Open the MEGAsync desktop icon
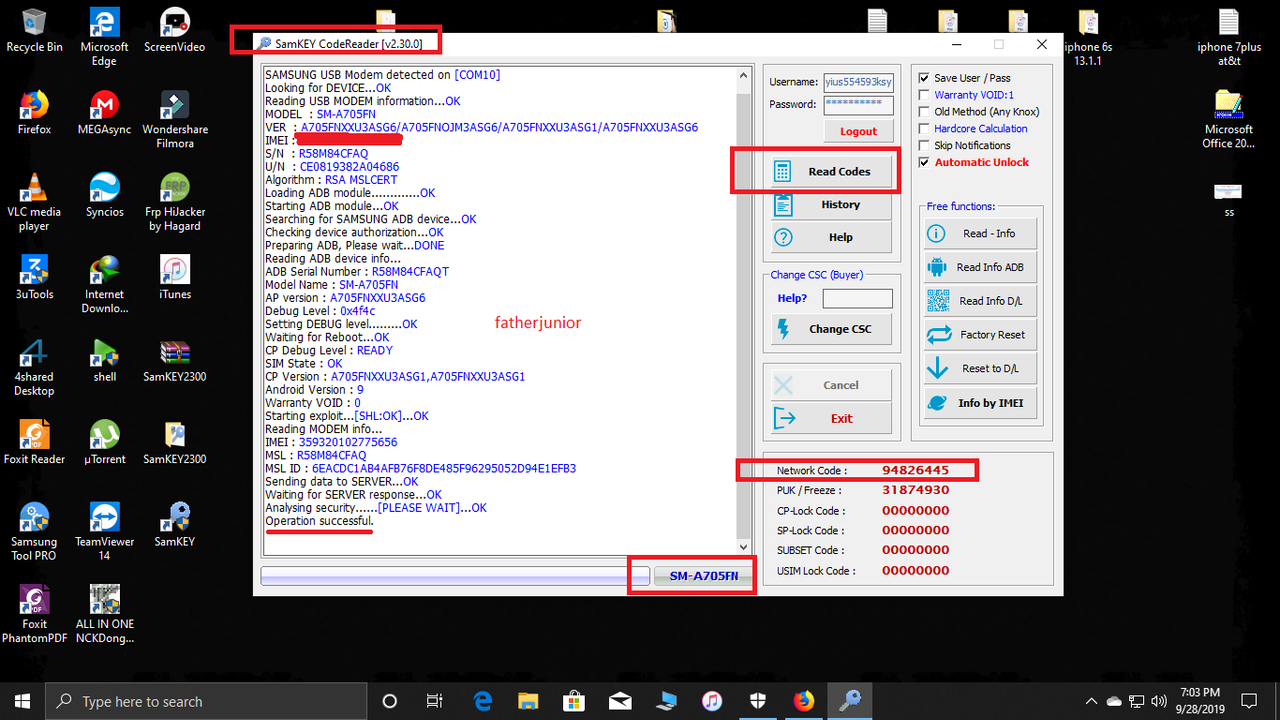Viewport: 1280px width, 720px height. click(x=104, y=113)
